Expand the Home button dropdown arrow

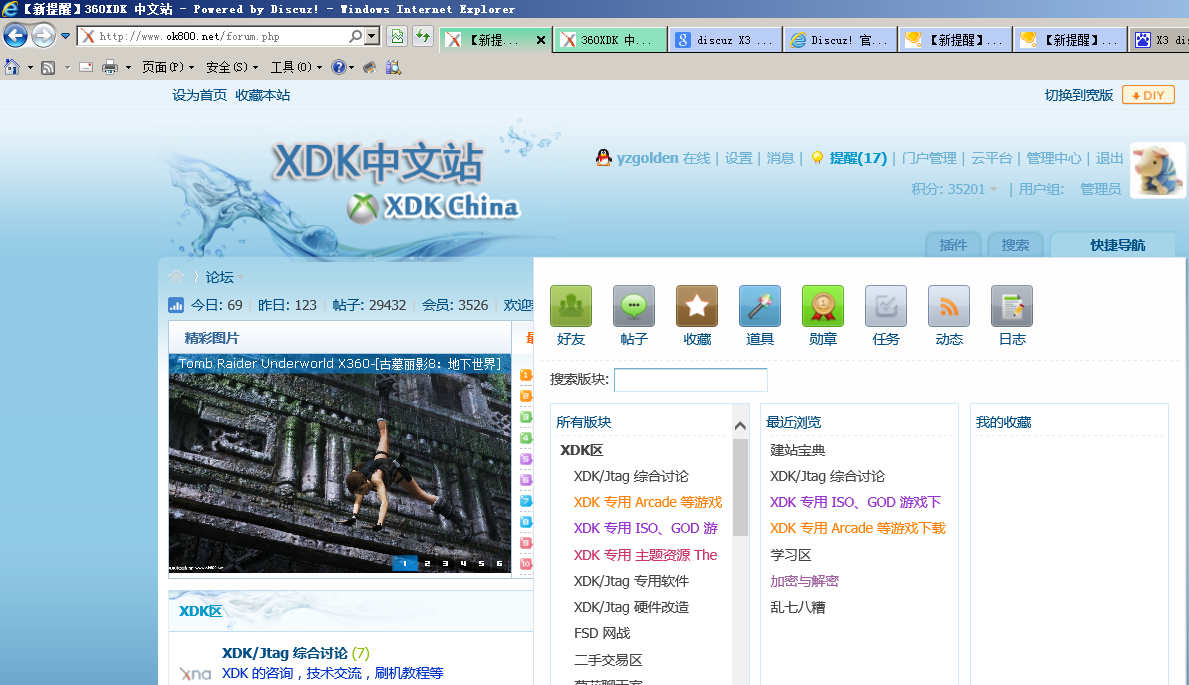point(30,68)
